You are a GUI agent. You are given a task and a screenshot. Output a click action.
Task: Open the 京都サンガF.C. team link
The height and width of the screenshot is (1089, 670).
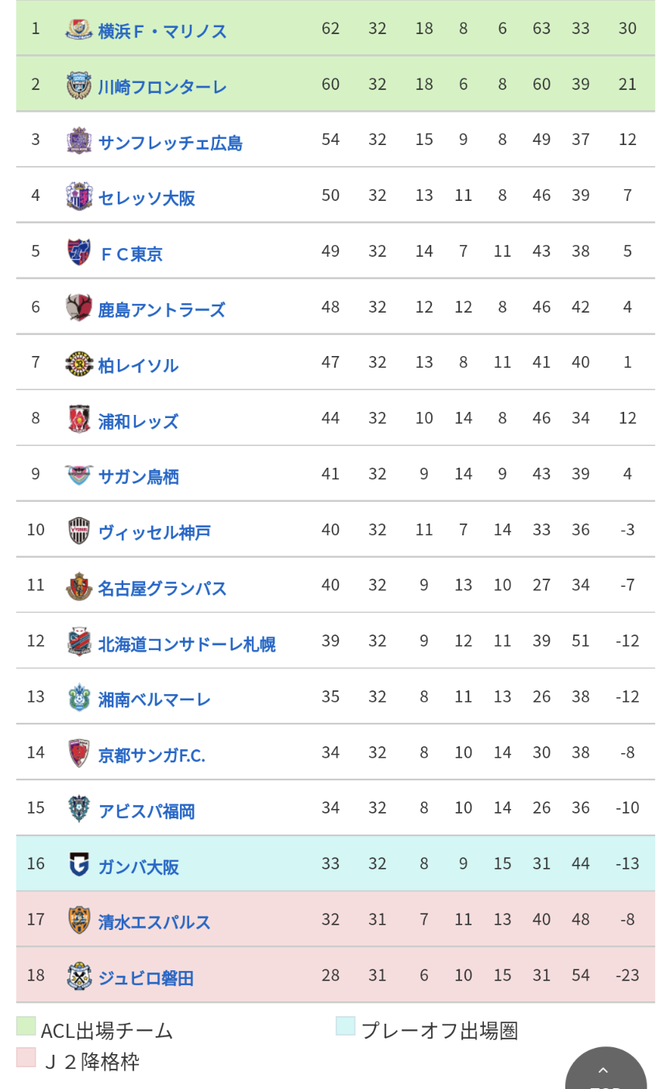point(152,755)
